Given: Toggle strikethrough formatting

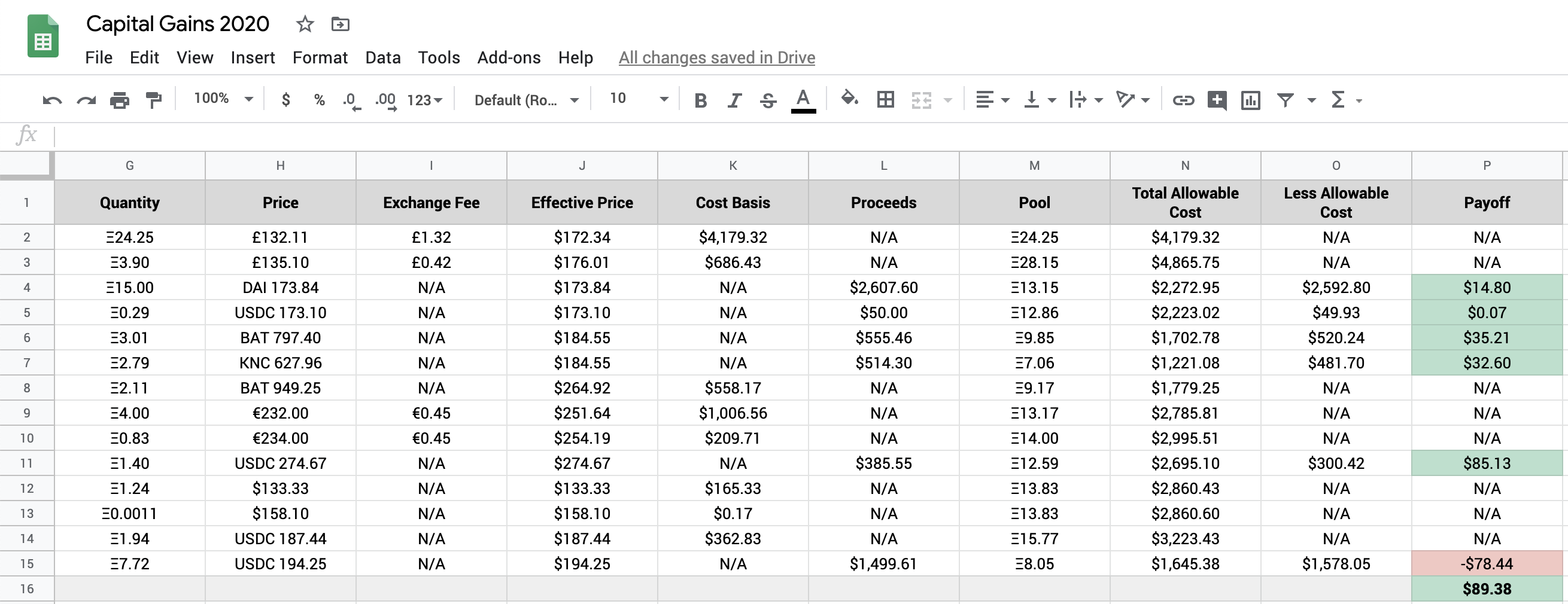Looking at the screenshot, I should click(768, 100).
